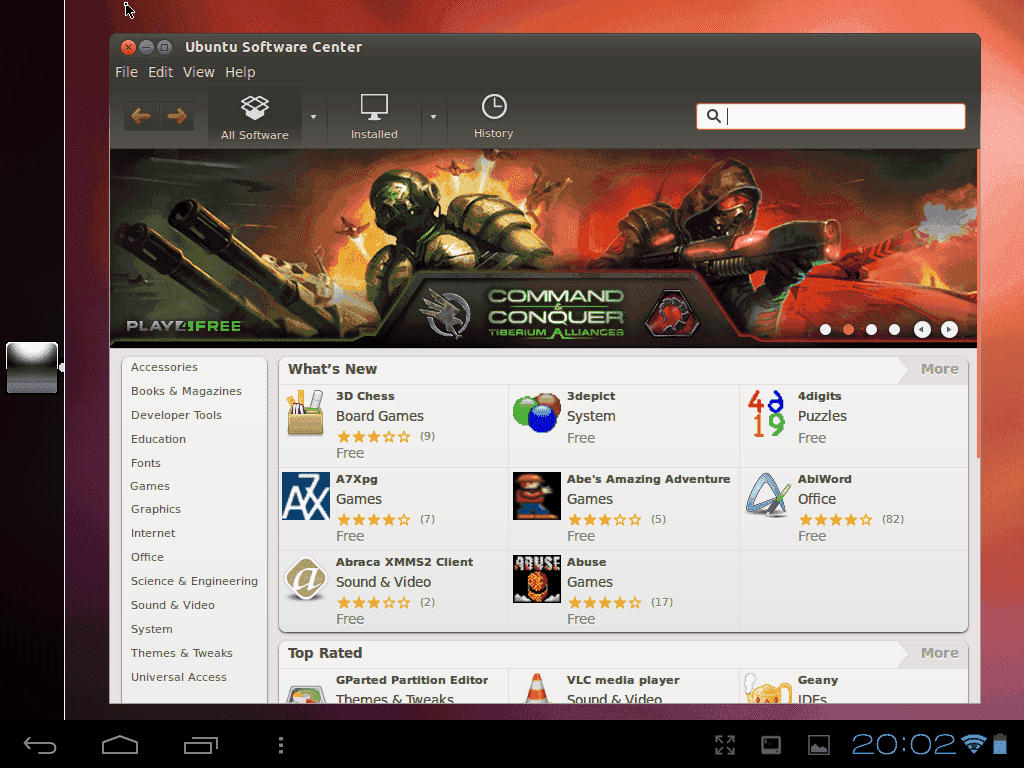Tap the Android home button
The width and height of the screenshot is (1024, 768).
tap(120, 745)
